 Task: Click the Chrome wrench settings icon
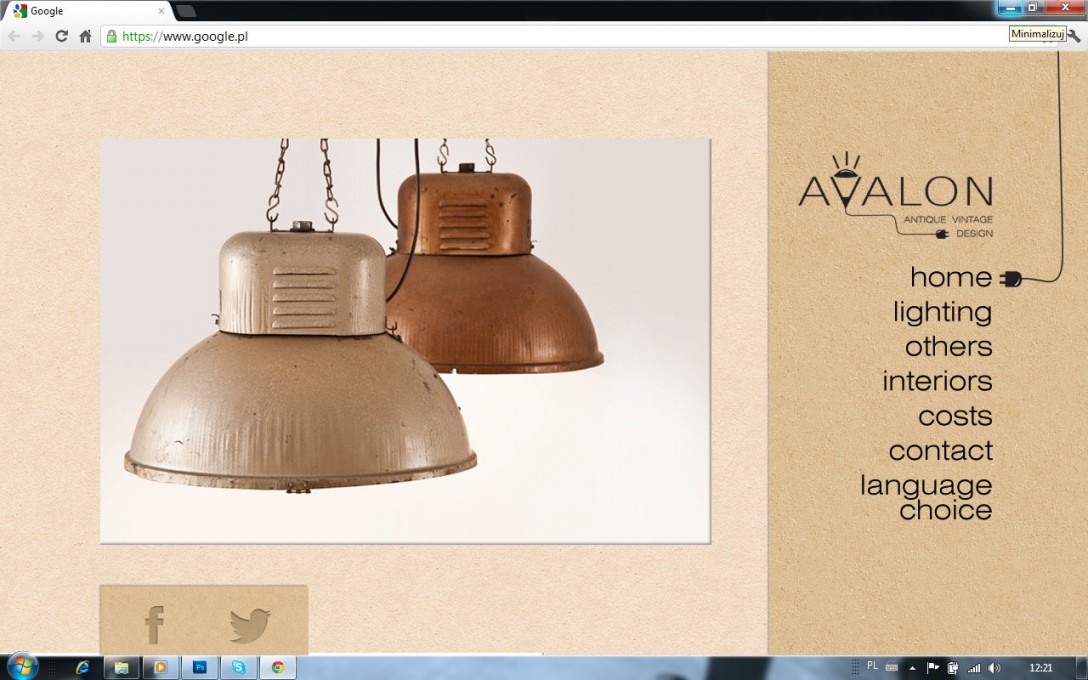click(1074, 36)
